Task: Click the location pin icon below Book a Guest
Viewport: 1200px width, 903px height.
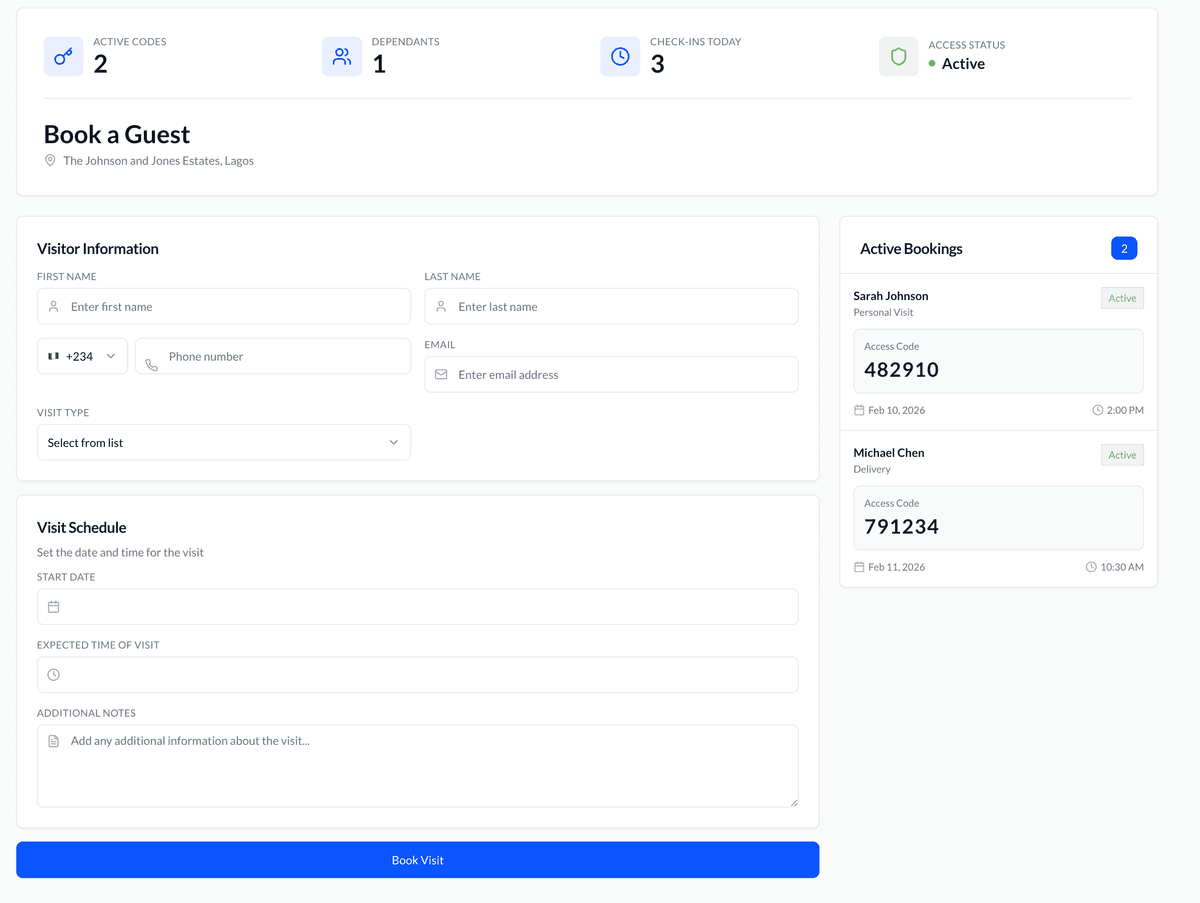Action: (x=50, y=160)
